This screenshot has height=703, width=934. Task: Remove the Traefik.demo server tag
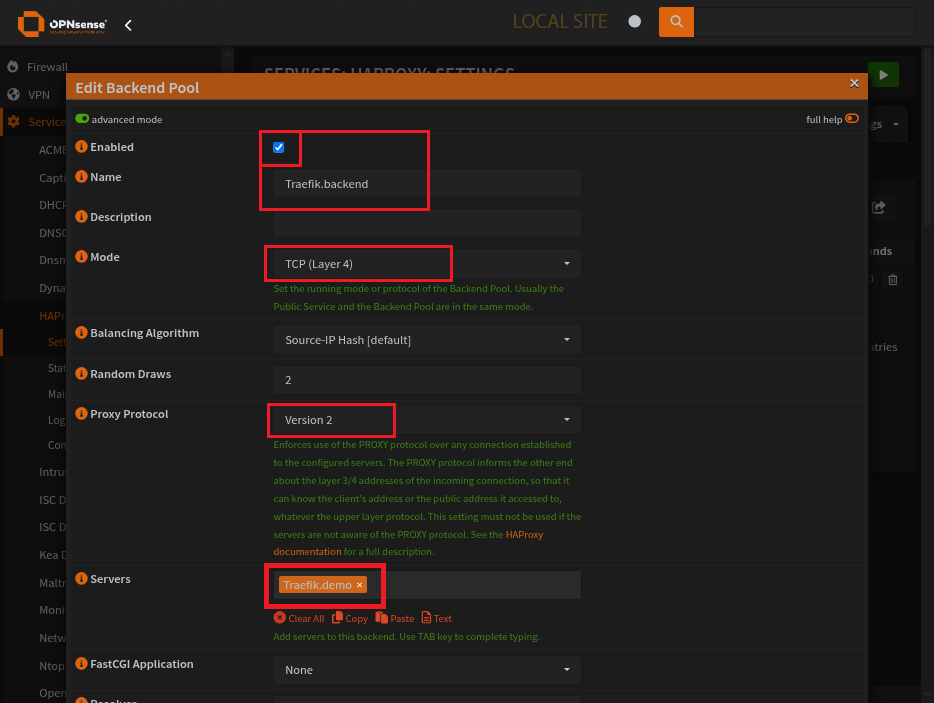click(x=360, y=585)
